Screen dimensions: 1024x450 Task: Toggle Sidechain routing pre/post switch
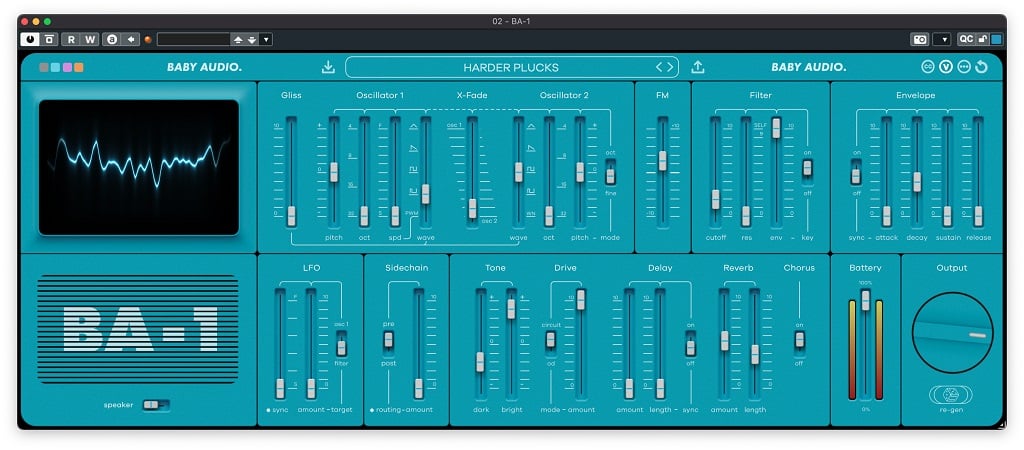pos(389,341)
